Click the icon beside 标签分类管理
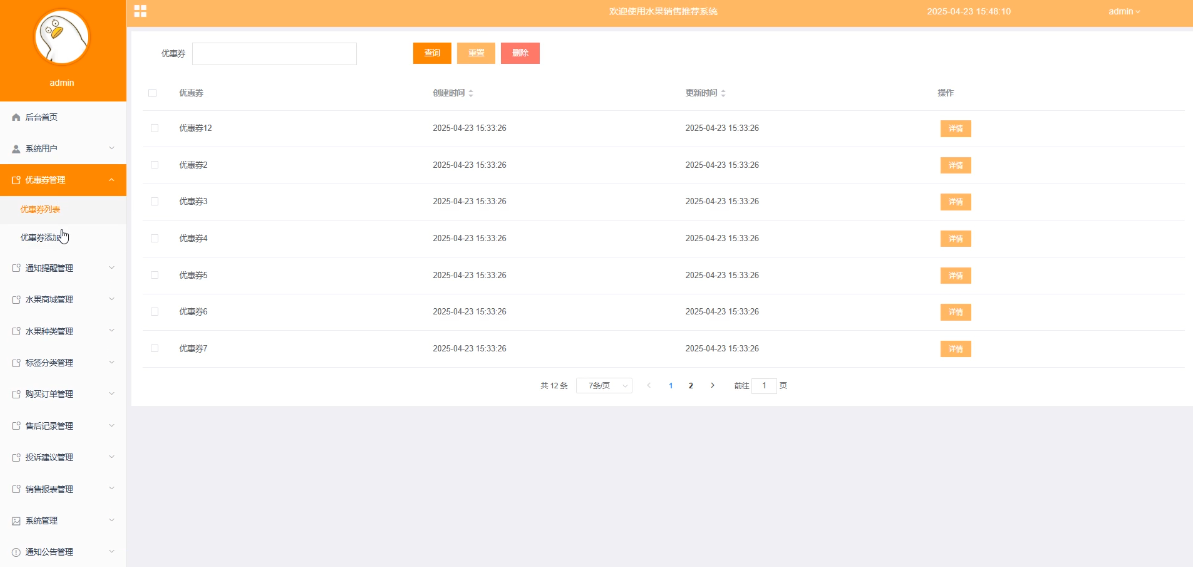Screen dimensions: 1193x567 [16, 363]
